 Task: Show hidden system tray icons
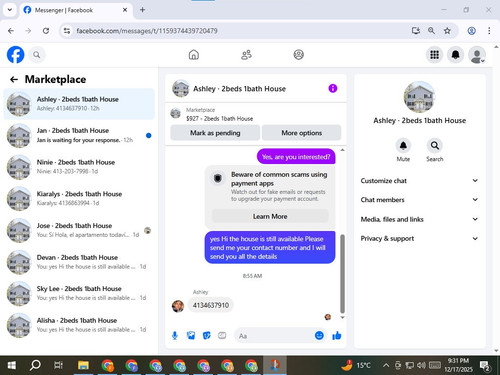386,365
